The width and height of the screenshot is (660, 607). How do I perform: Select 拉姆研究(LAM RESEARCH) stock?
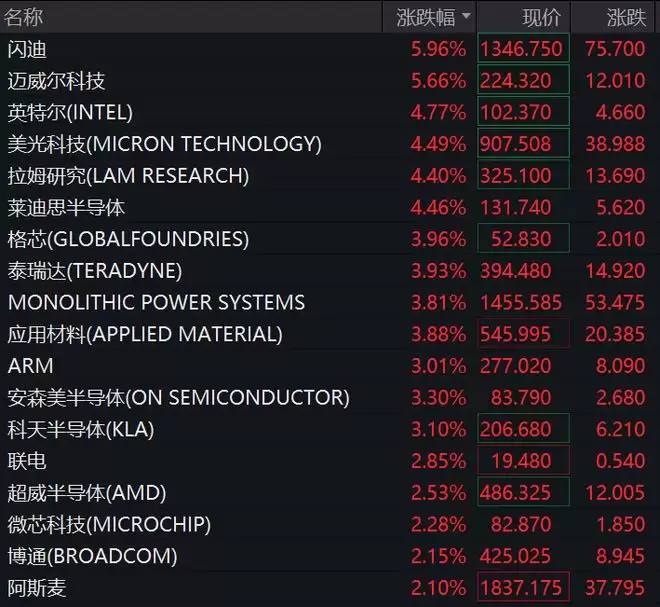point(330,176)
